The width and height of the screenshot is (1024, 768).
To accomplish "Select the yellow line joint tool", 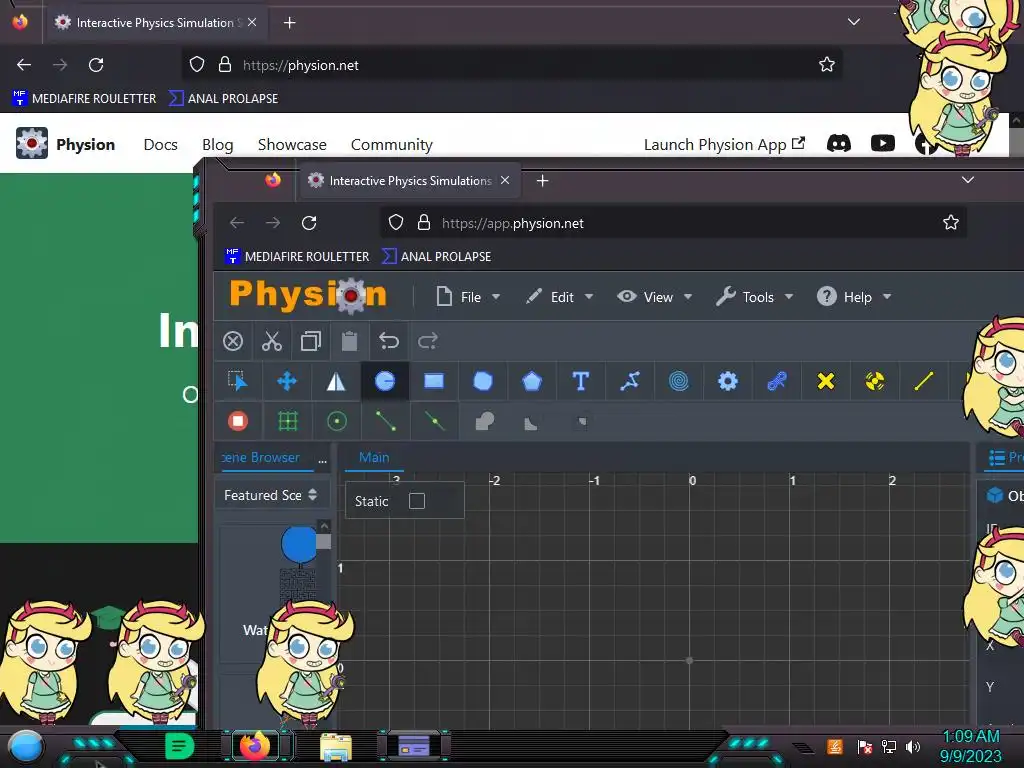I will pos(923,381).
